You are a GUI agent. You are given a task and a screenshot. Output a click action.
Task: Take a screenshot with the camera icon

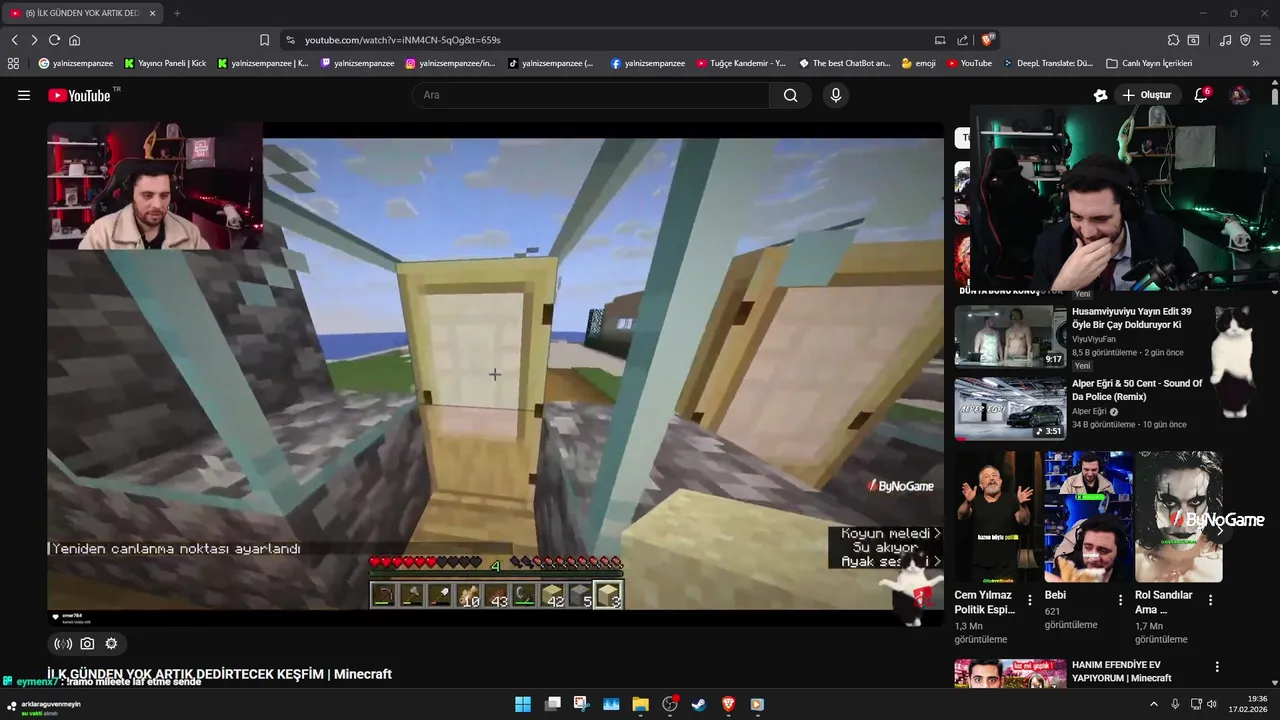point(87,644)
